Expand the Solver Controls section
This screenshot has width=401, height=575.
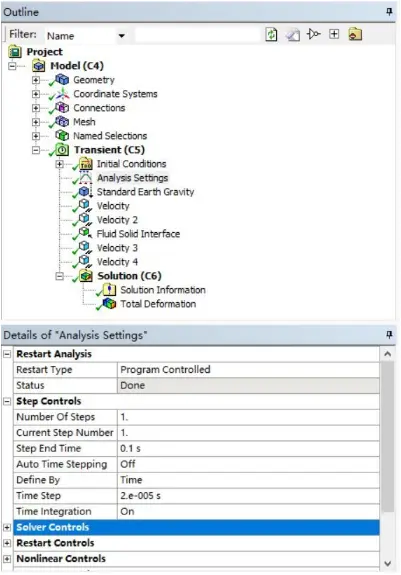click(7, 527)
